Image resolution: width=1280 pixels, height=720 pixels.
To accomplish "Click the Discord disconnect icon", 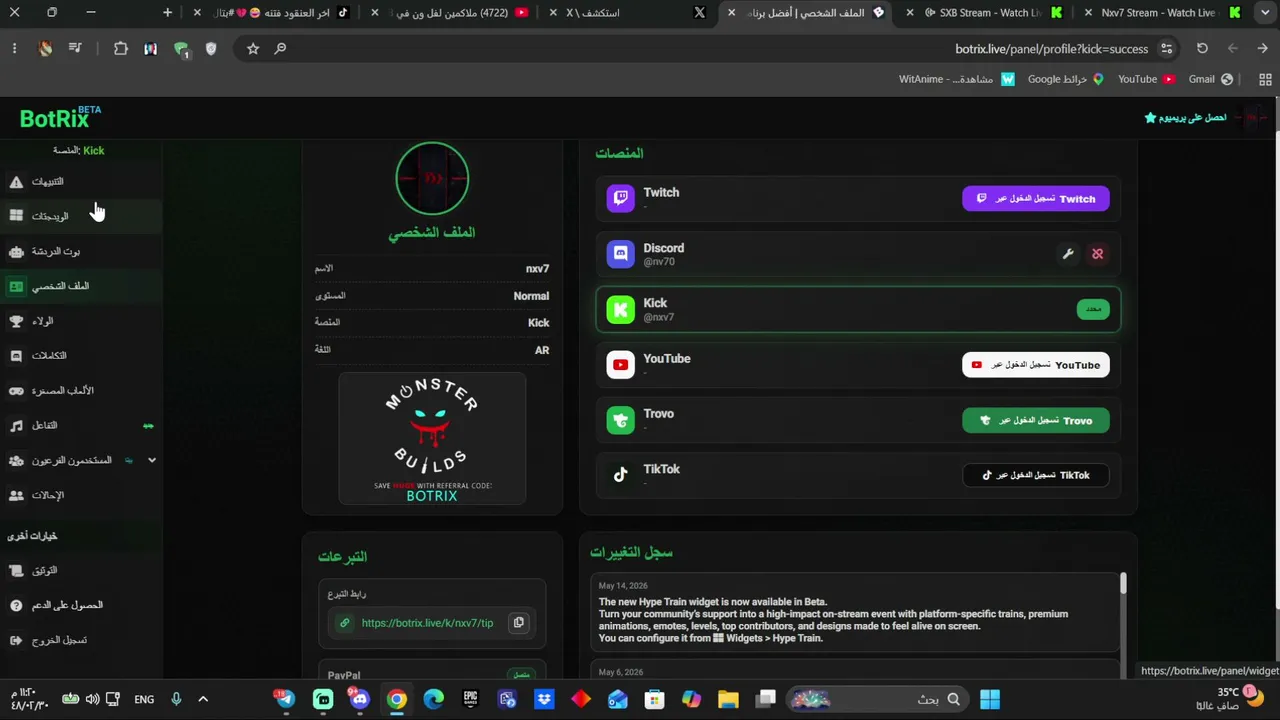I will click(x=1097, y=254).
